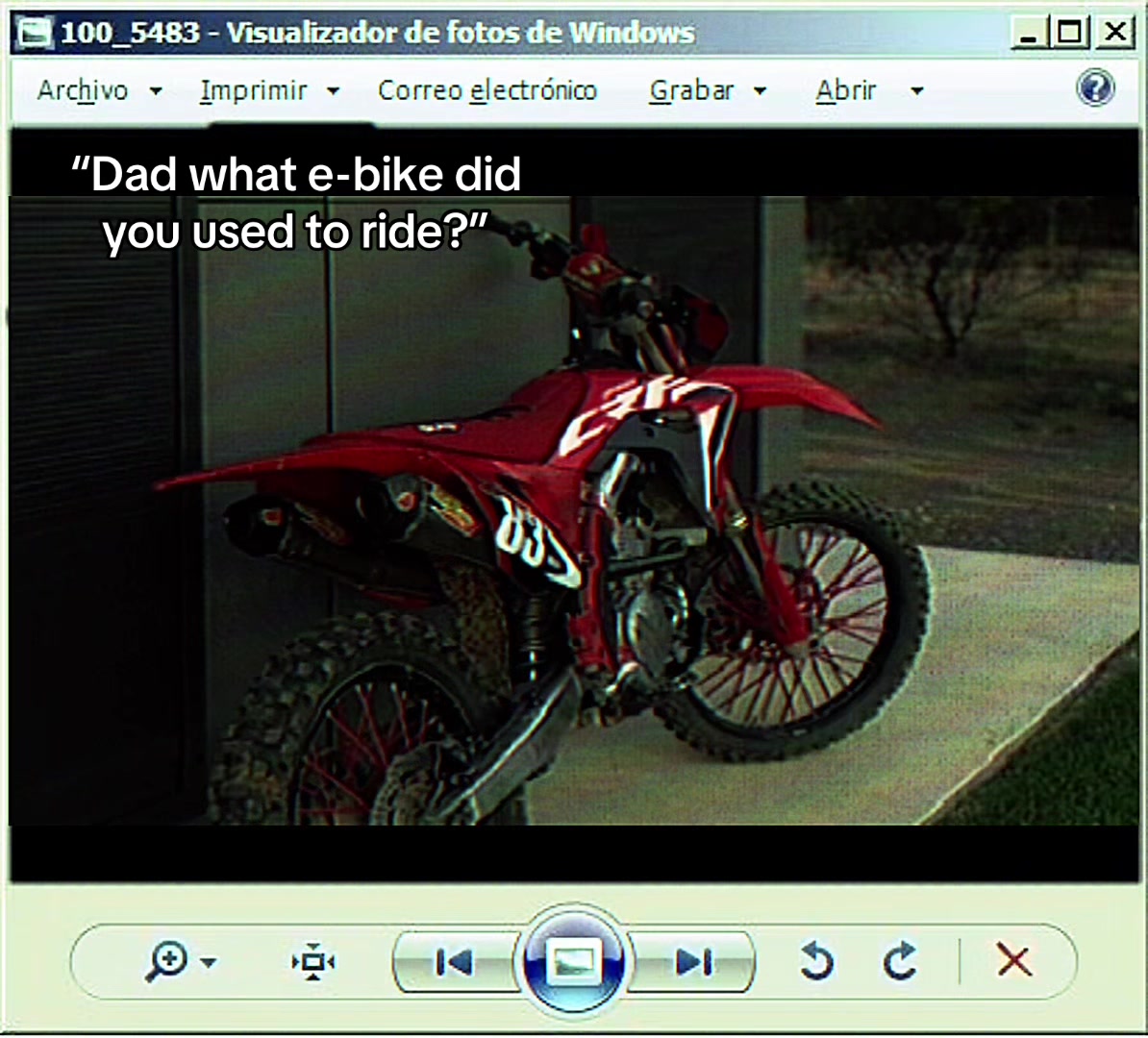The height and width of the screenshot is (1038, 1148).
Task: Expand the Abrir dropdown arrow
Action: (916, 91)
